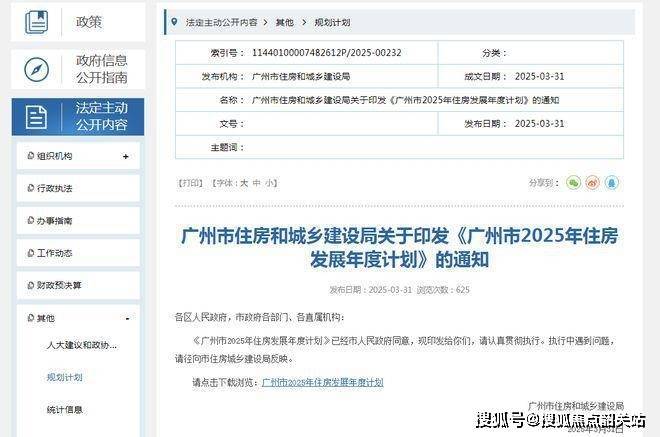This screenshot has width=660, height=437.
Task: Open 其他 sidebar item
Action: coord(78,318)
